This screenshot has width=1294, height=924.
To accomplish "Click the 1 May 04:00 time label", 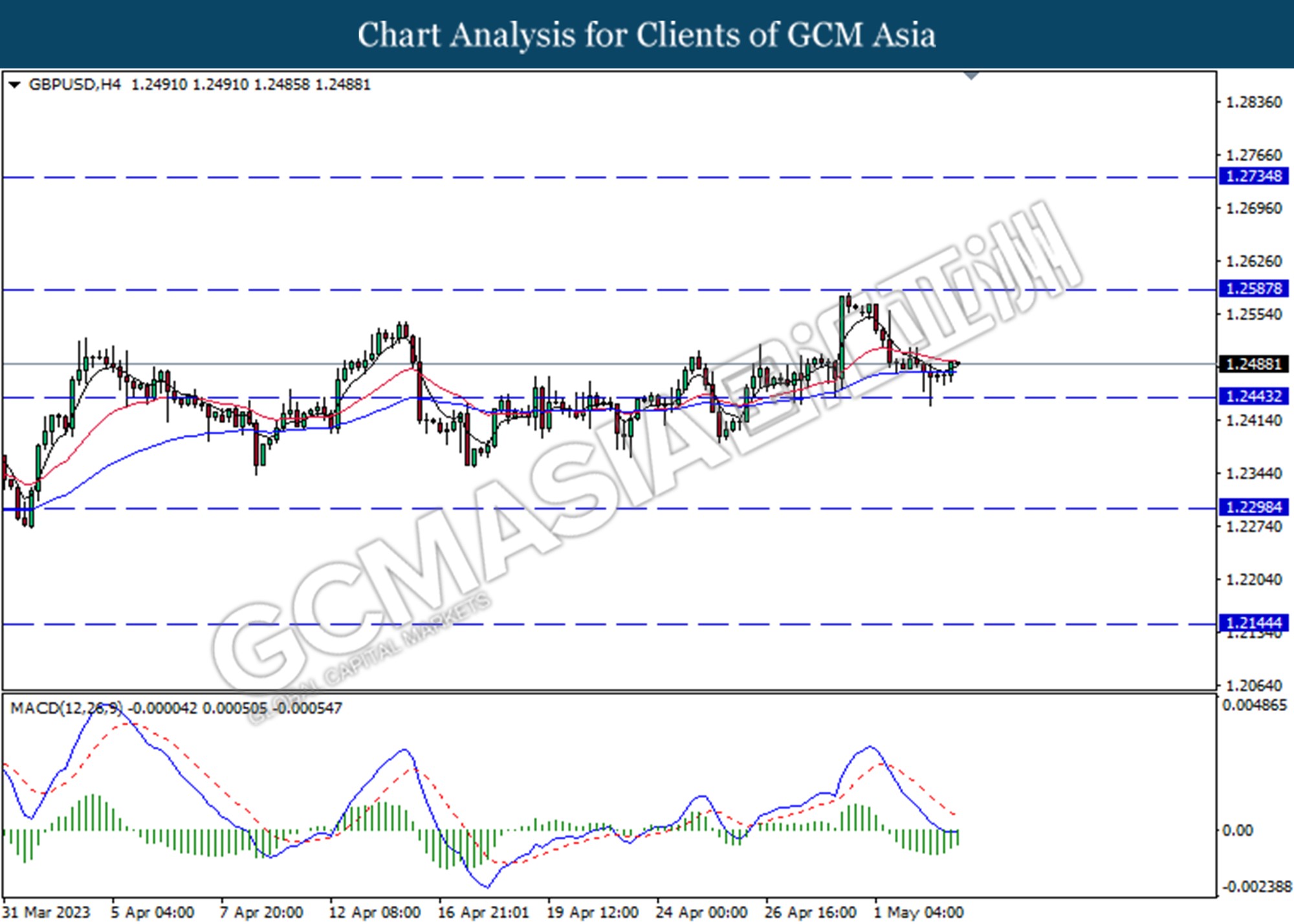I will point(919,912).
